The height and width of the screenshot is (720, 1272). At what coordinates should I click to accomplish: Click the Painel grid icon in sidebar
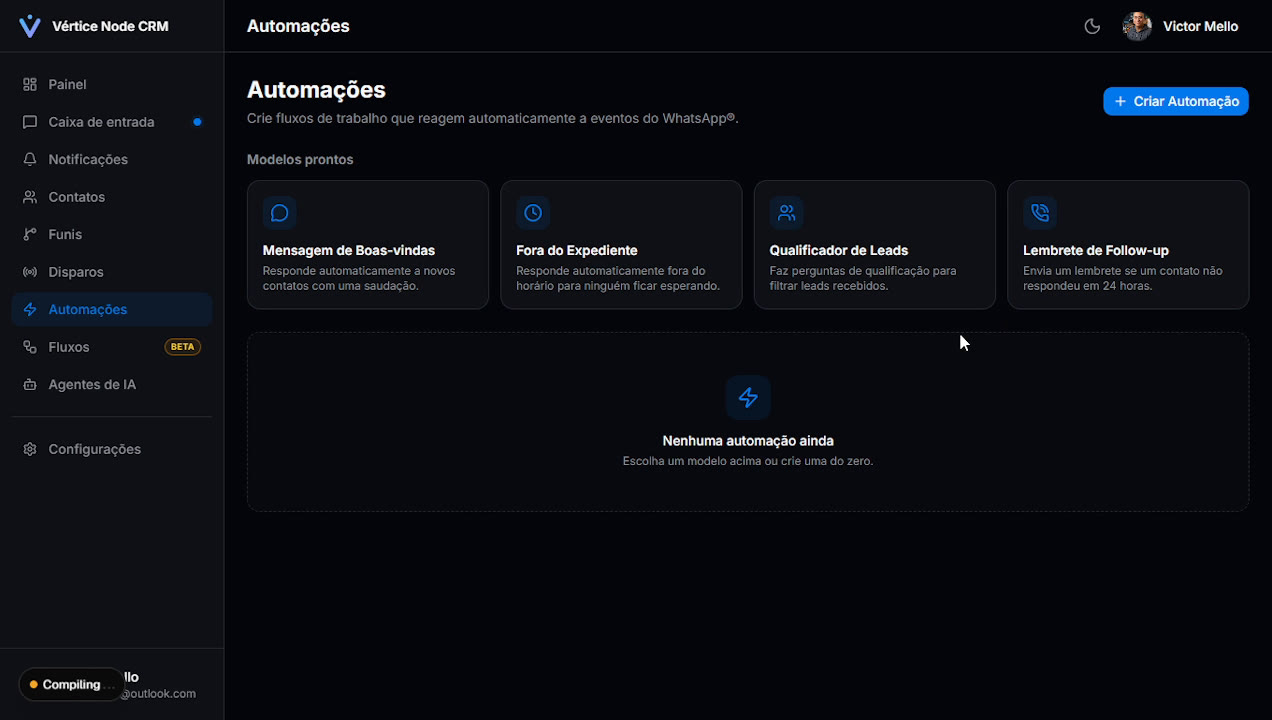click(x=30, y=85)
